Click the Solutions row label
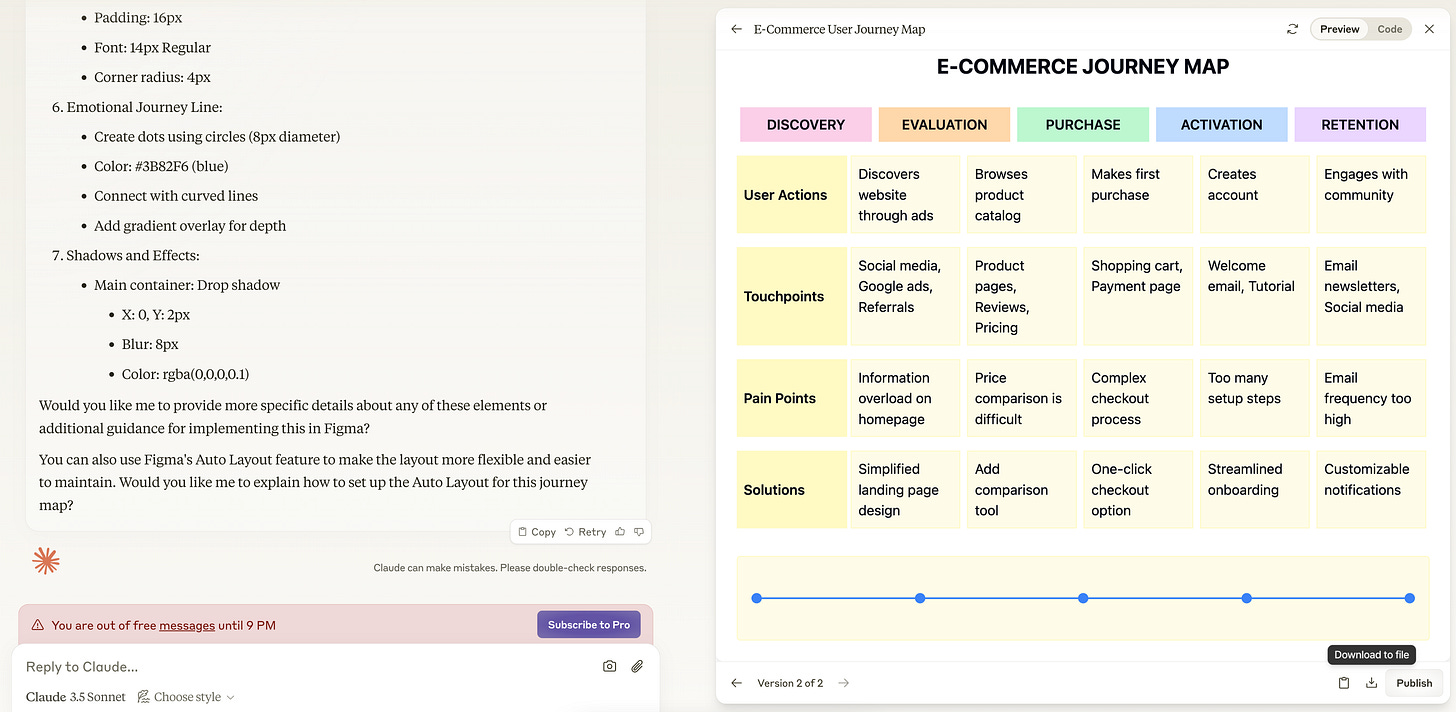This screenshot has height=712, width=1456. pos(792,490)
